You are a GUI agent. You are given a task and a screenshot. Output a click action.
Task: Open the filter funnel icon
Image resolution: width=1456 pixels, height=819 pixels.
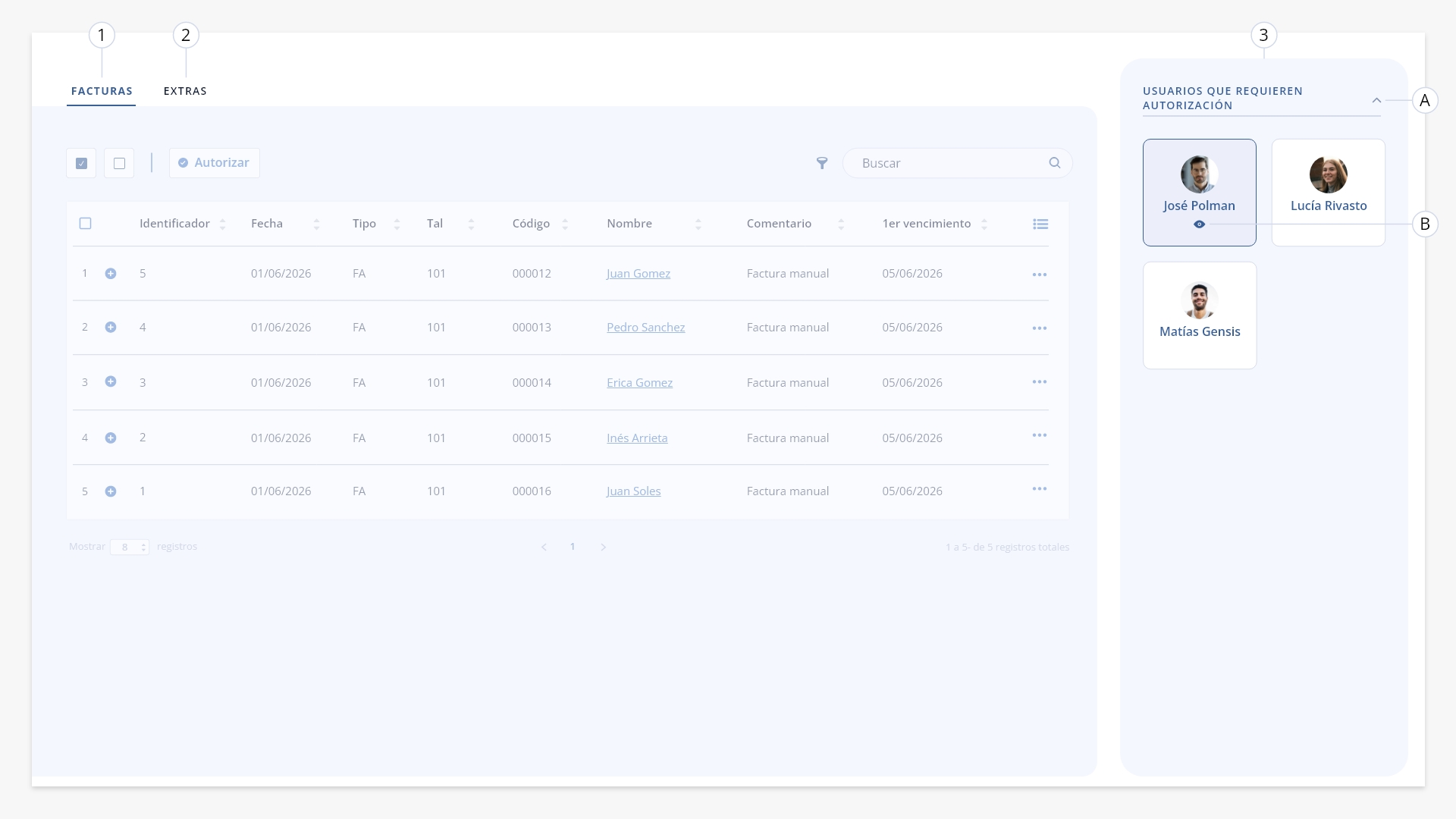pos(822,163)
